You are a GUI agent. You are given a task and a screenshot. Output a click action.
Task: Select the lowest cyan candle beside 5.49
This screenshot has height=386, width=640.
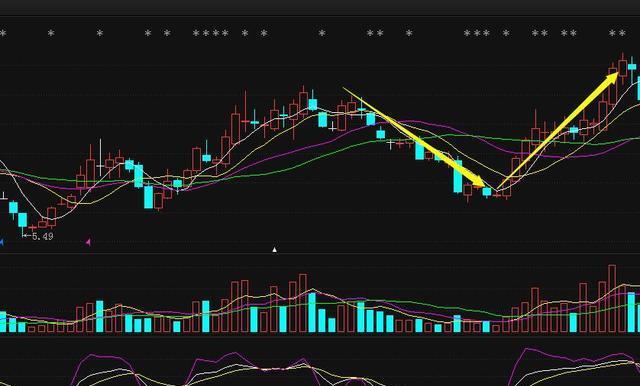pyautogui.click(x=22, y=220)
